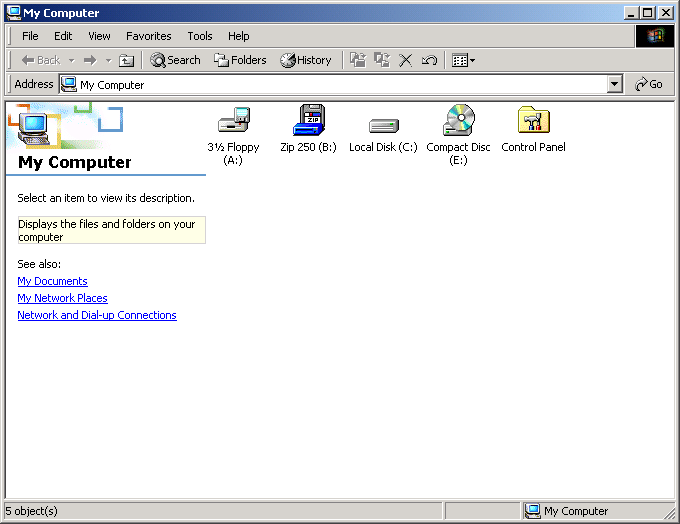Click the large computer graphic in left pane

tap(34, 128)
